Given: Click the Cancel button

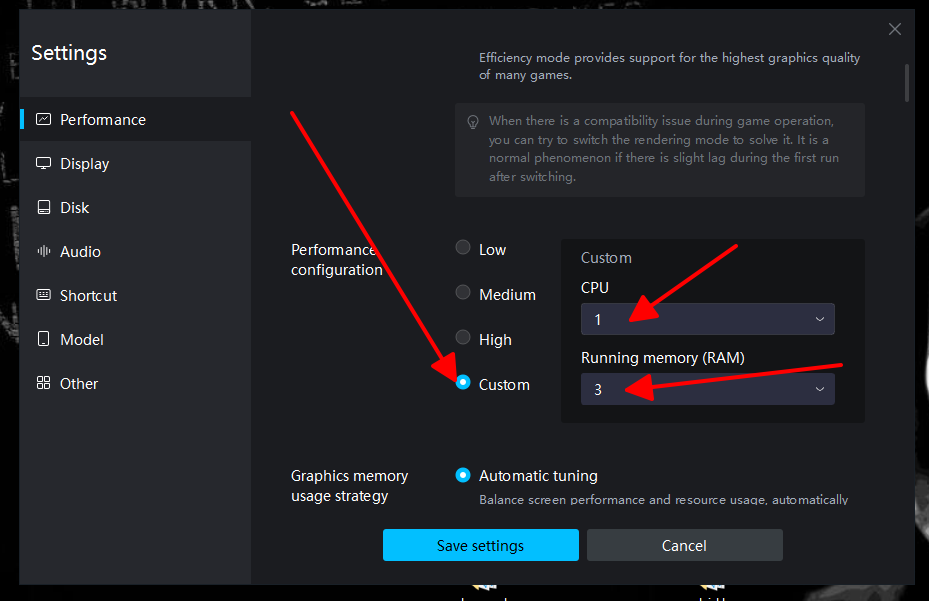Looking at the screenshot, I should click(x=684, y=545).
